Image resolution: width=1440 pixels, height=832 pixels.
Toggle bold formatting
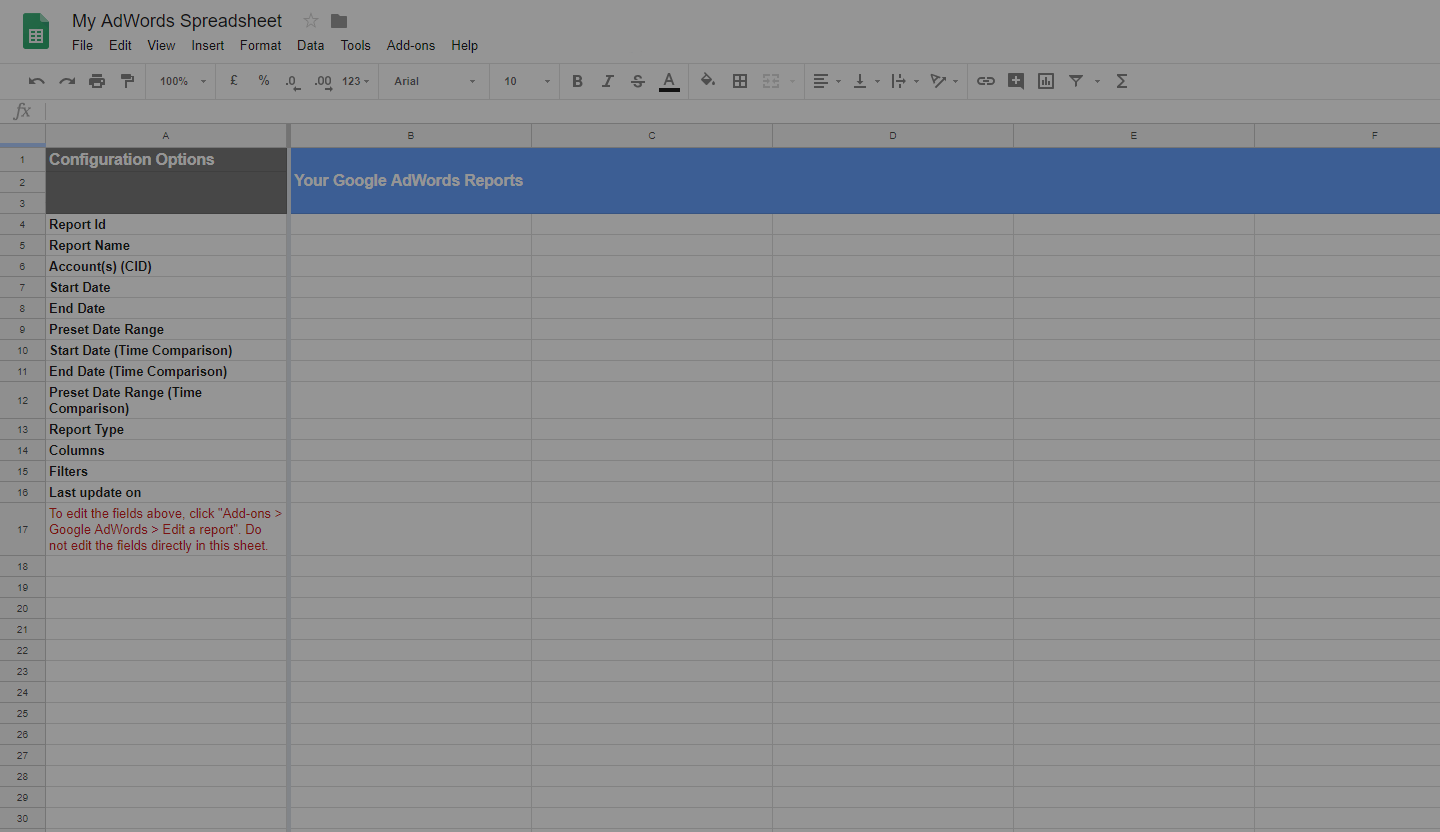click(577, 81)
